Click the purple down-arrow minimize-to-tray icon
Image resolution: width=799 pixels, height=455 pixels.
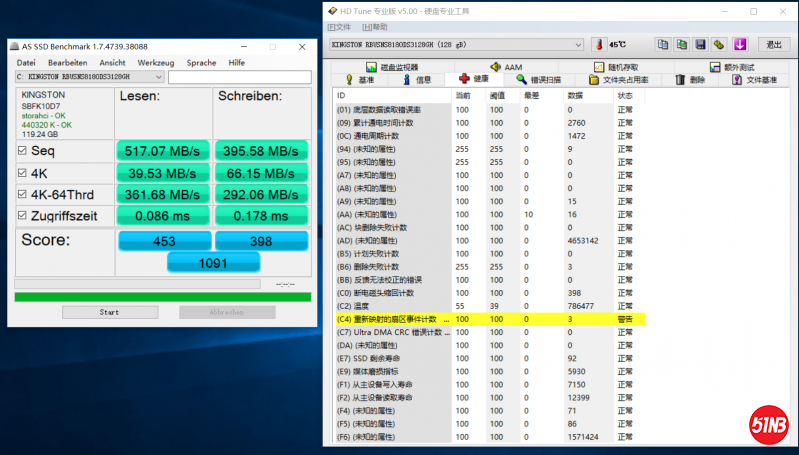tap(740, 45)
